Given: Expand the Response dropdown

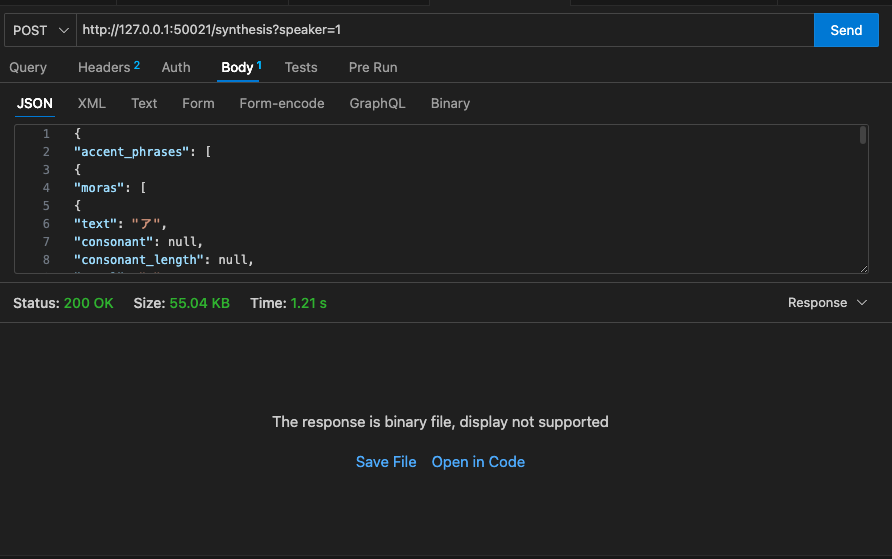Looking at the screenshot, I should tap(827, 303).
